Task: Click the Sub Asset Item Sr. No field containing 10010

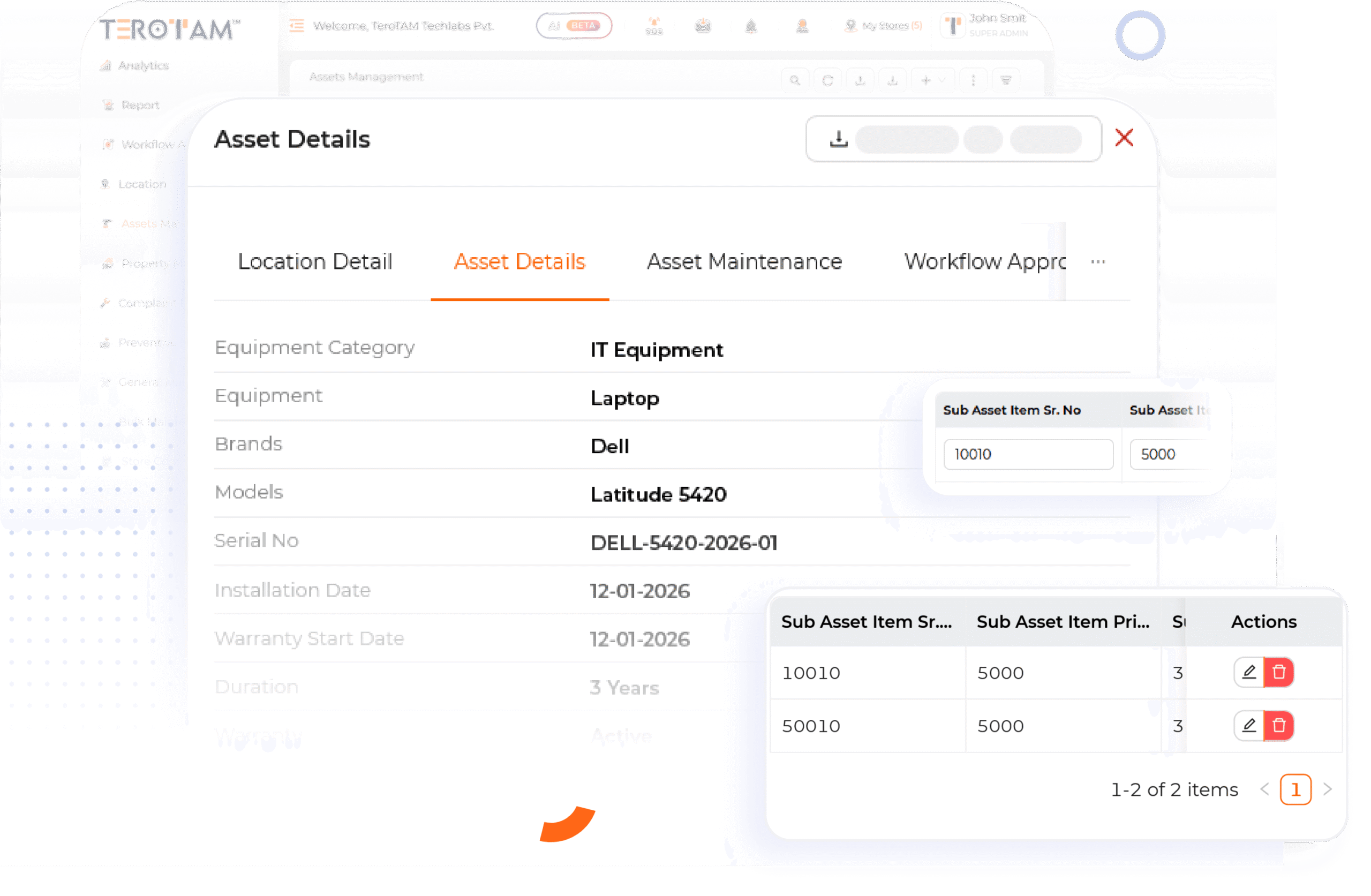Action: (1028, 455)
